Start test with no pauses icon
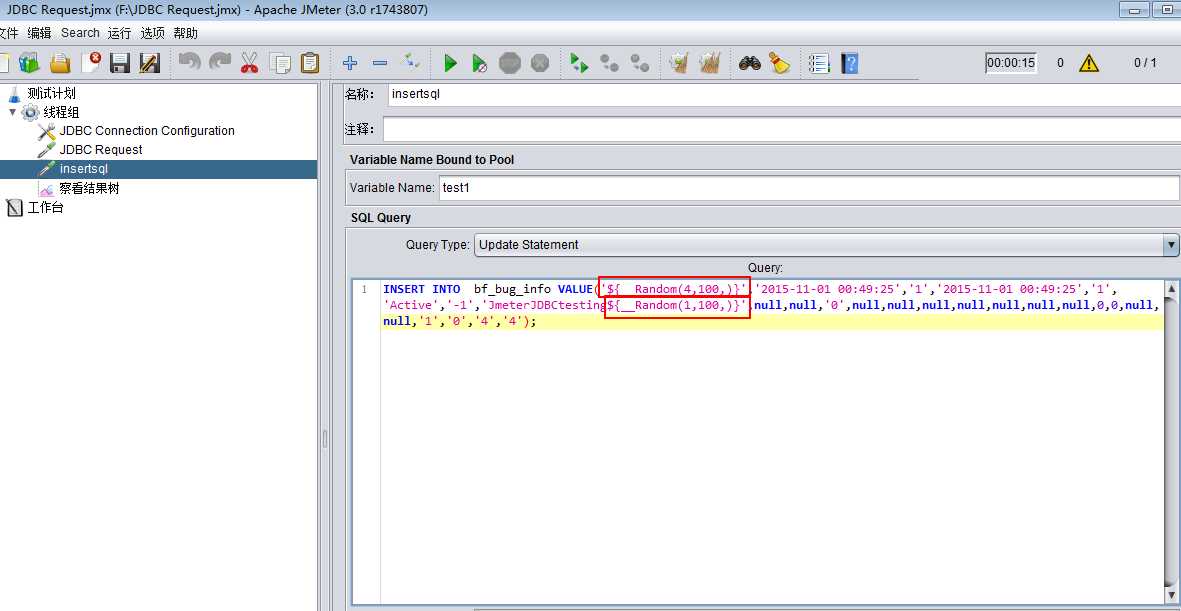This screenshot has height=611, width=1181. (x=480, y=63)
